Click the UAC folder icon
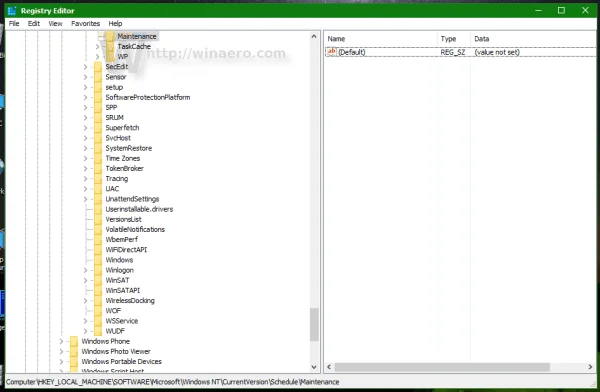Screen dimensions: 600x392 pyautogui.click(x=98, y=189)
